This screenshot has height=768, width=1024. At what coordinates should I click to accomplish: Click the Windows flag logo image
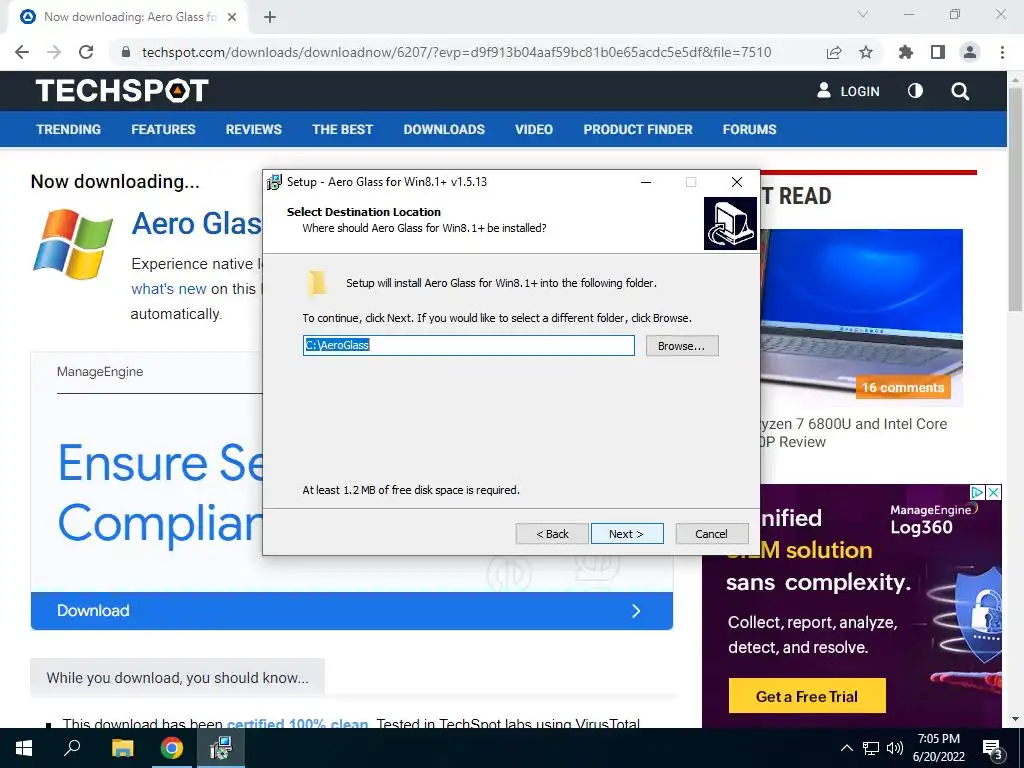pyautogui.click(x=72, y=244)
